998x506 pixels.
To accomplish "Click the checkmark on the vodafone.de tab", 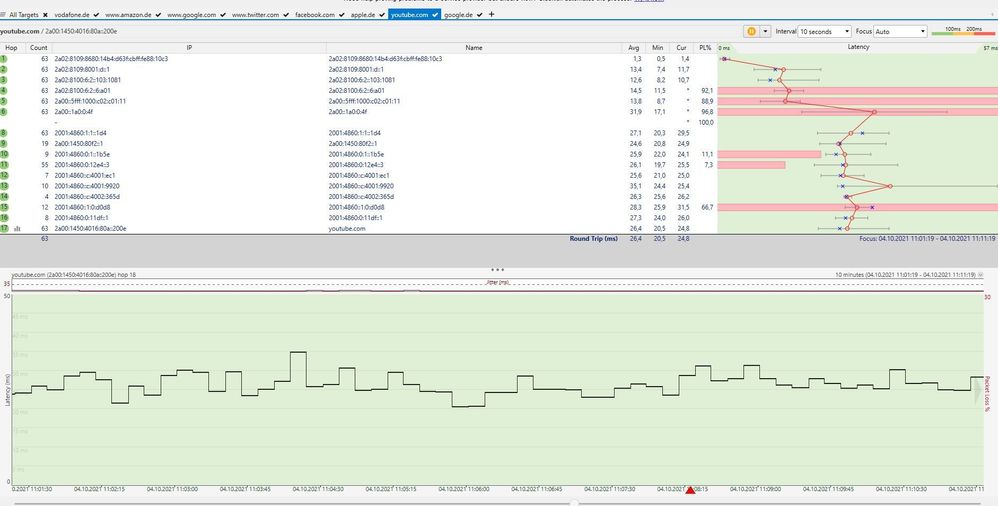I will 96,15.
